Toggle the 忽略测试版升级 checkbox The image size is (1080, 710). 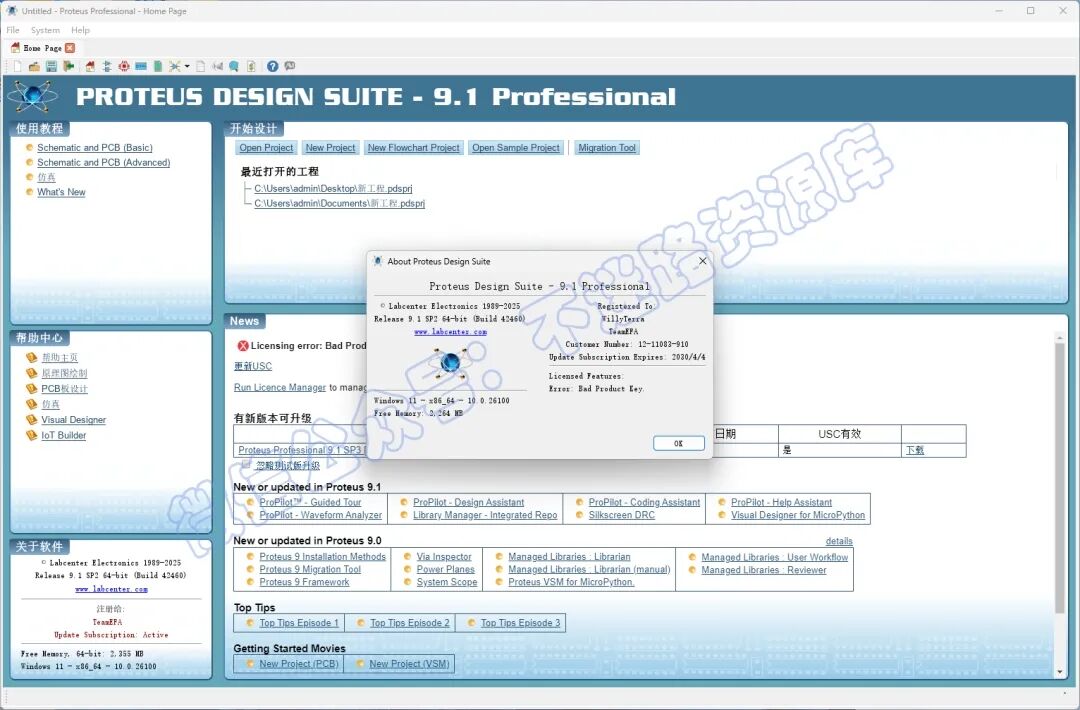pyautogui.click(x=246, y=465)
